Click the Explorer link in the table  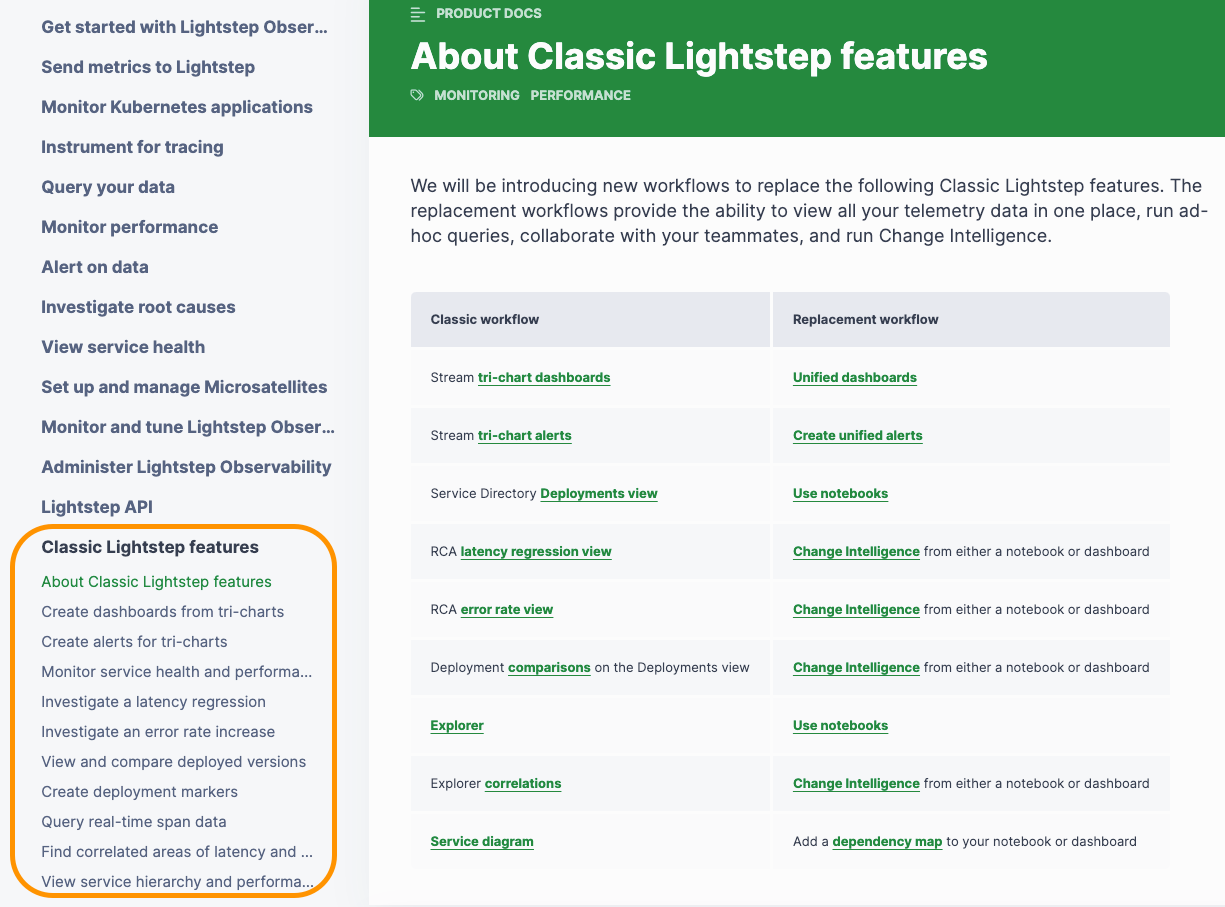pos(456,725)
